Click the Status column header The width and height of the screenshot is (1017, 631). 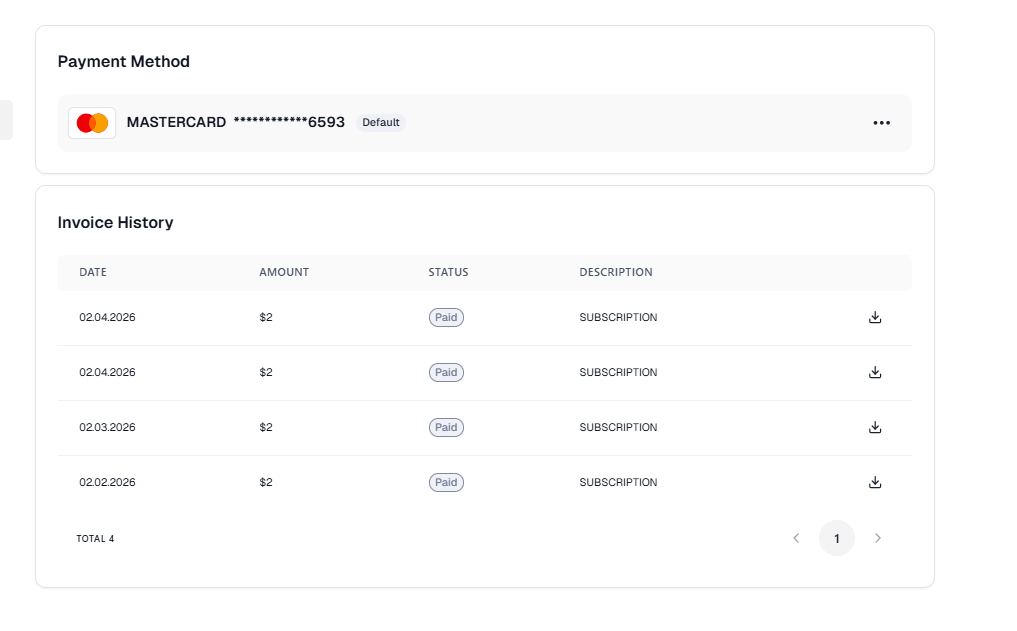[448, 272]
